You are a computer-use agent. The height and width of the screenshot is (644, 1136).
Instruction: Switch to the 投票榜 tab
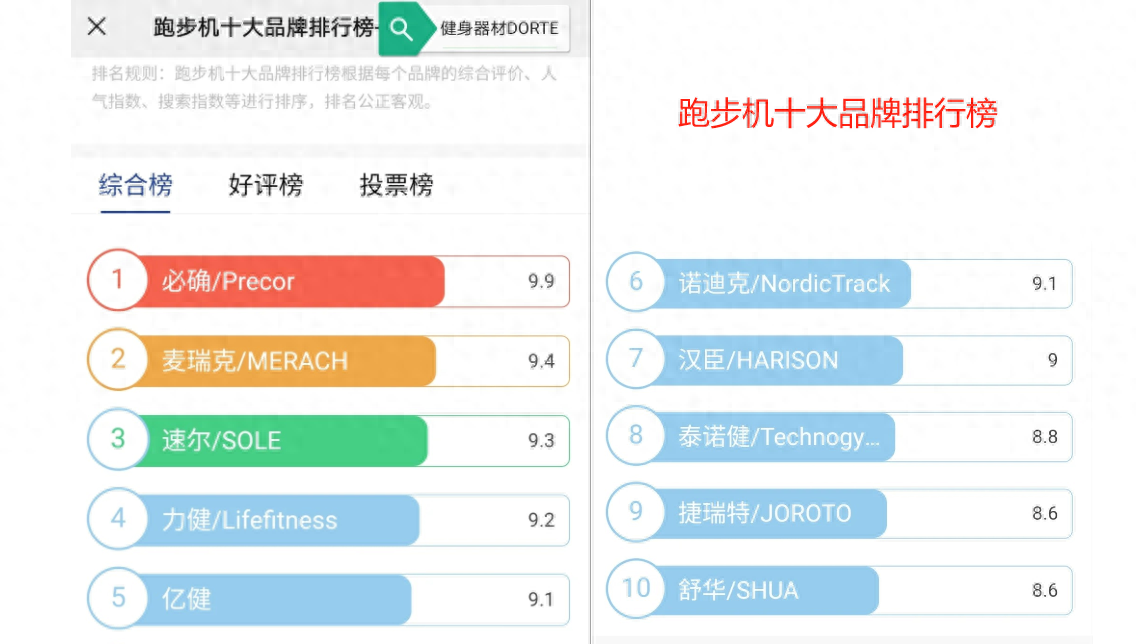coord(394,186)
